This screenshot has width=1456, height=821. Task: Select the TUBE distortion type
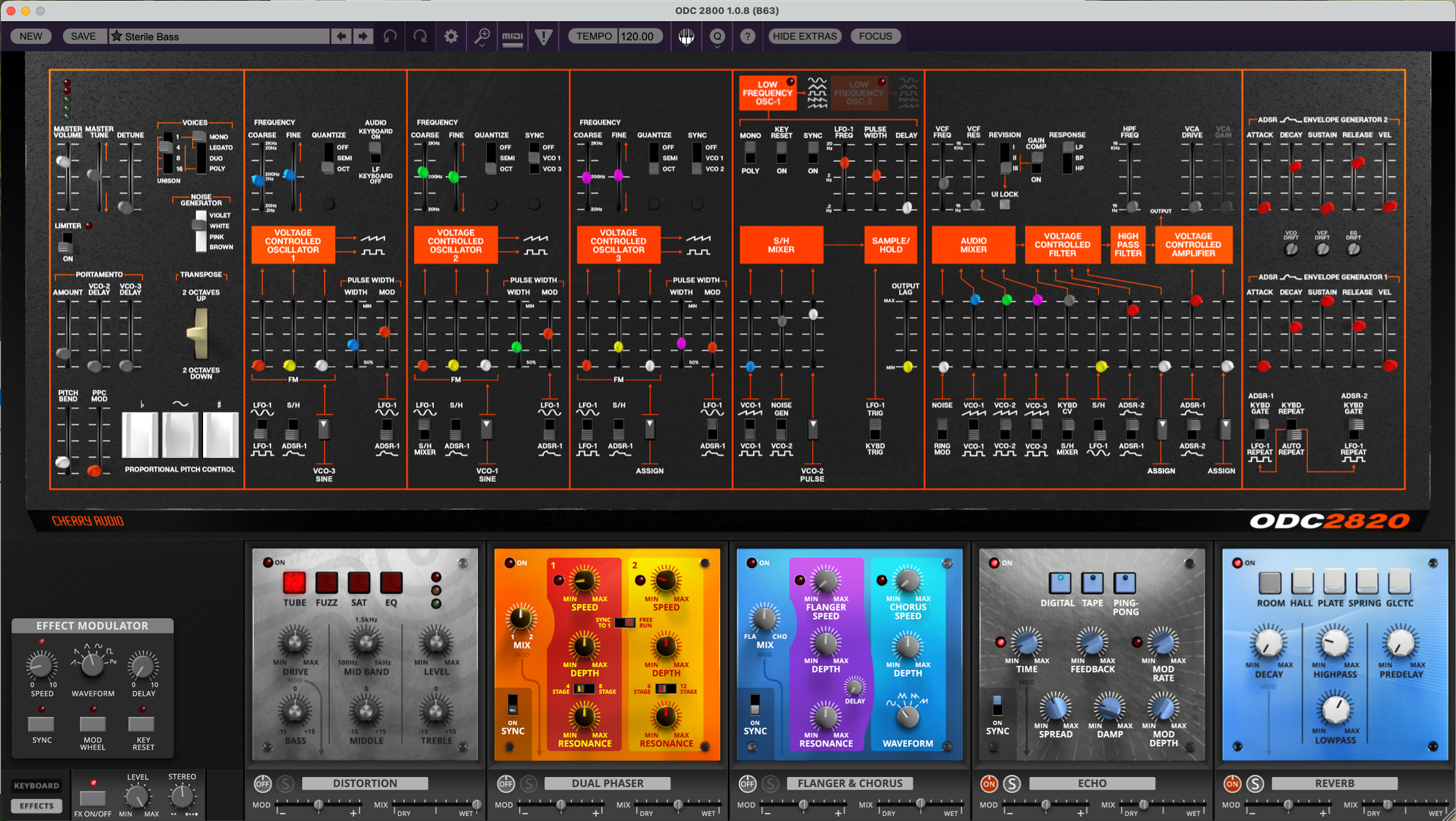(x=294, y=583)
